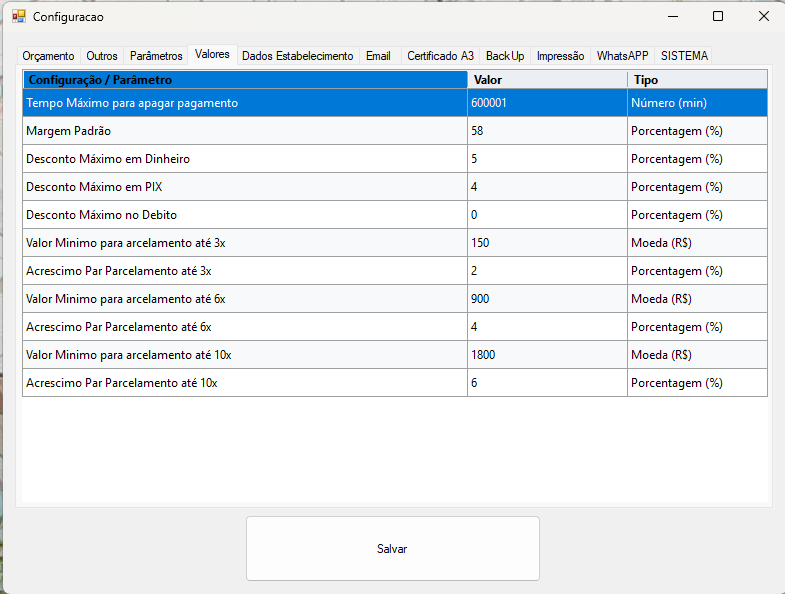Edit the Acrescimo até 3x value 2
The height and width of the screenshot is (594, 785).
coord(547,271)
